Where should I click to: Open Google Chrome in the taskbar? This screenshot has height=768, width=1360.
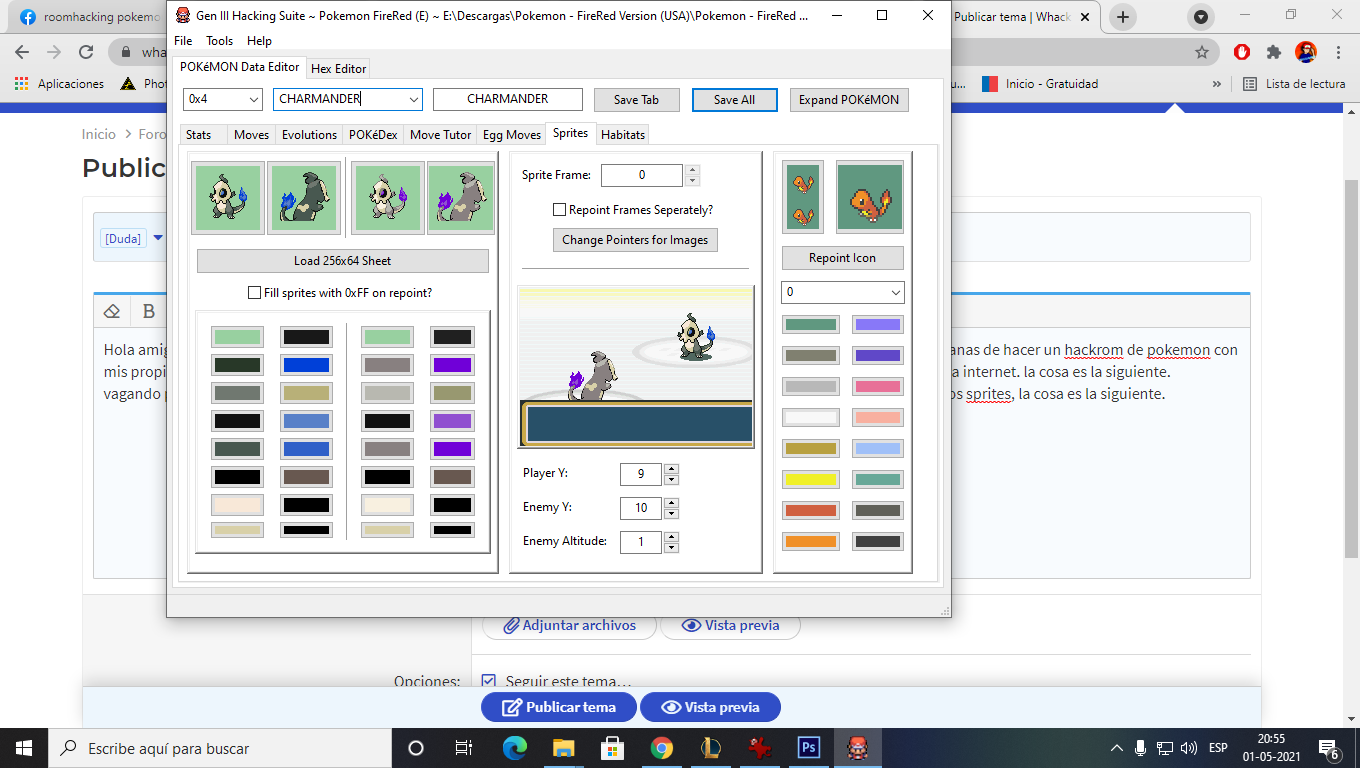(661, 748)
